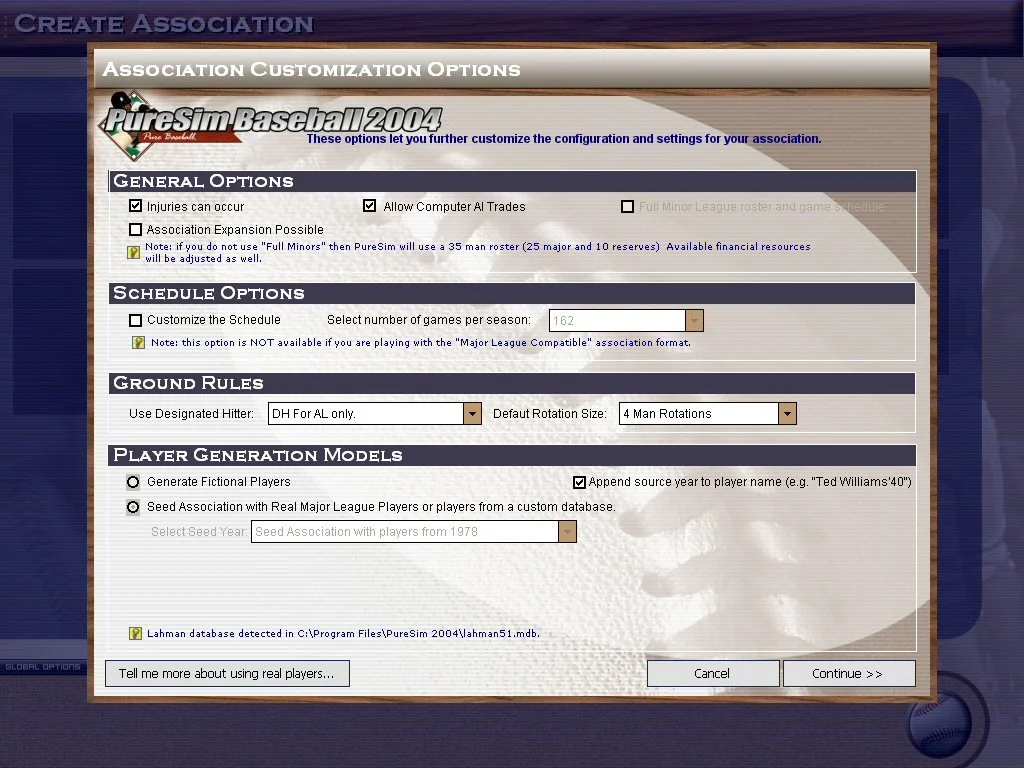Click the note icon under Schedule Options
This screenshot has height=768, width=1024.
pos(139,343)
